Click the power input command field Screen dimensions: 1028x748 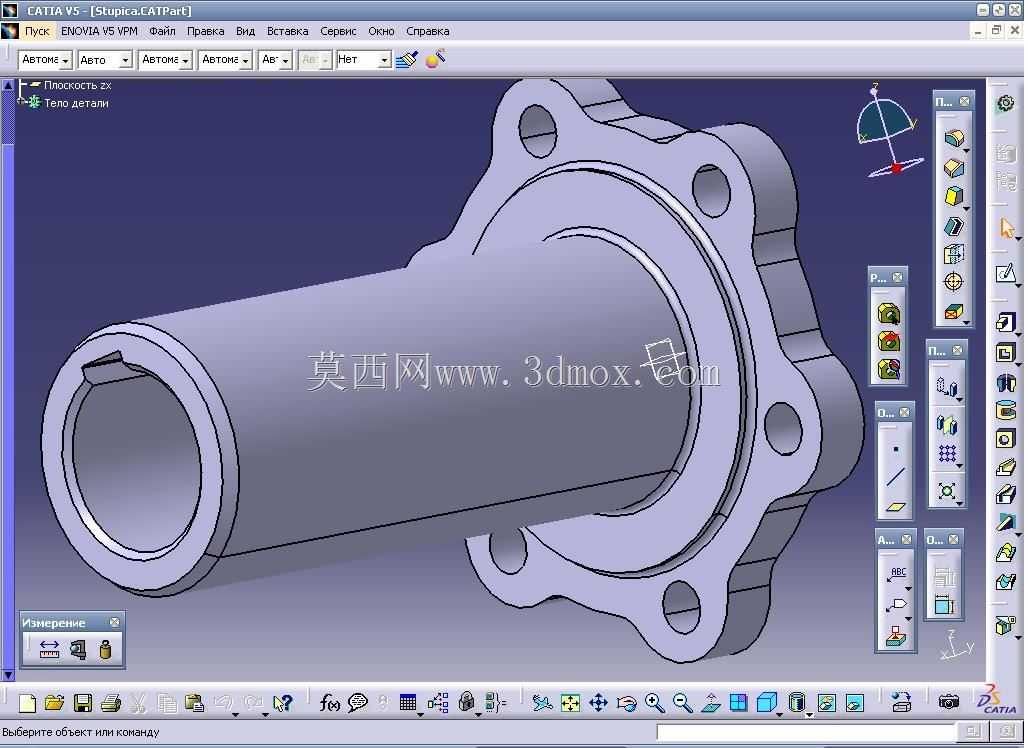pyautogui.click(x=805, y=732)
